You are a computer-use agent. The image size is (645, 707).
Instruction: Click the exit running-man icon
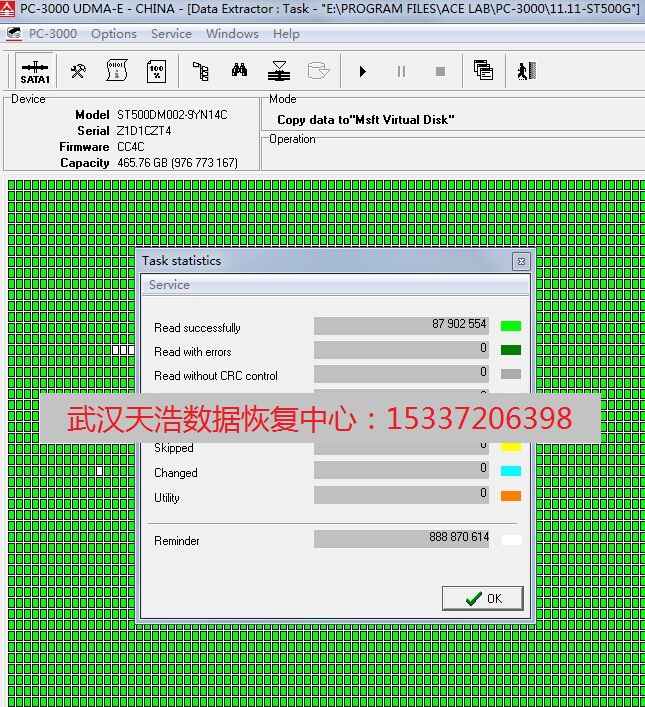point(526,71)
